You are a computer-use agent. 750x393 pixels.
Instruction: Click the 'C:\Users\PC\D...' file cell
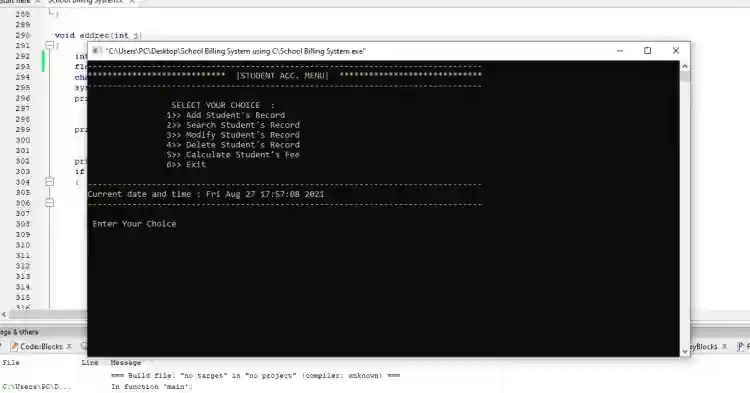click(x=36, y=387)
